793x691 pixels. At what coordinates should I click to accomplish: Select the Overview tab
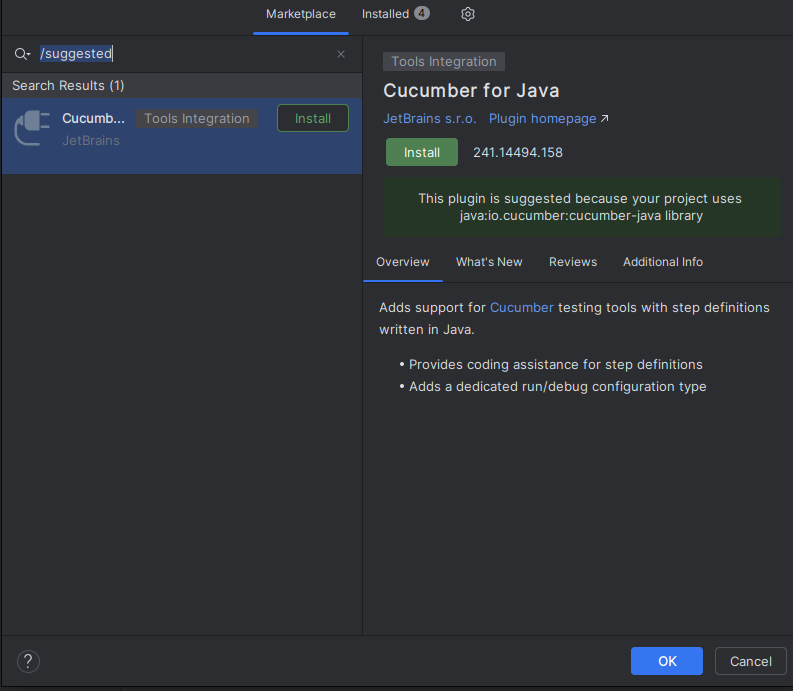402,262
